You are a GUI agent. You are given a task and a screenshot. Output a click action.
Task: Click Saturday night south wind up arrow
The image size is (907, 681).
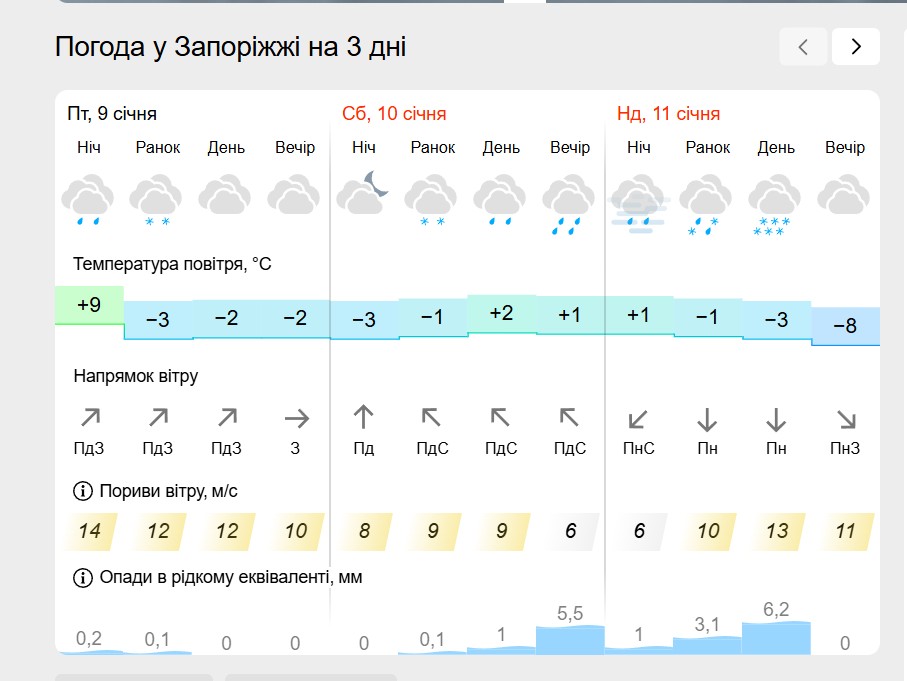(363, 417)
